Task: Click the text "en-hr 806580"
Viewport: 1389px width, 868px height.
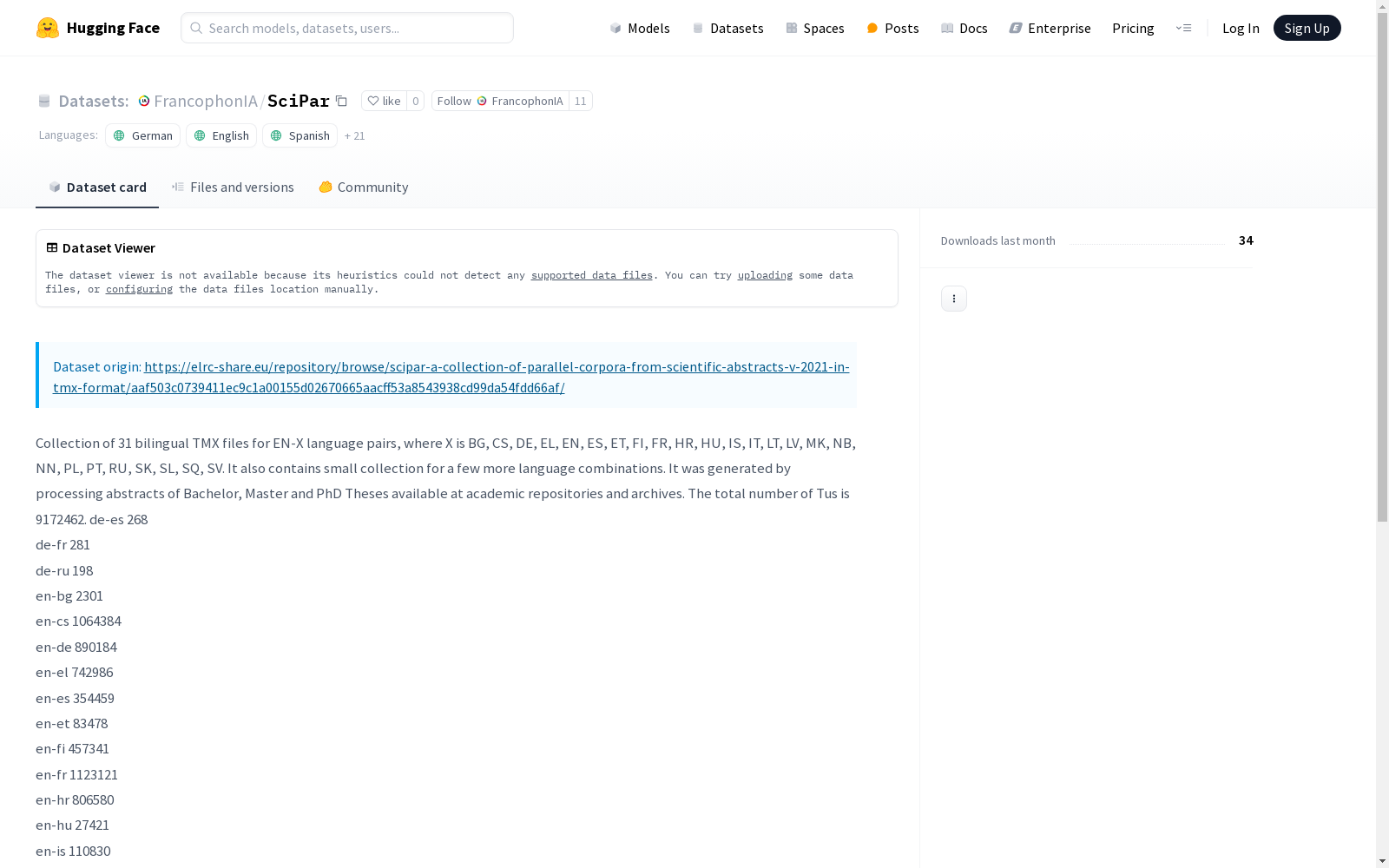Action: point(75,799)
